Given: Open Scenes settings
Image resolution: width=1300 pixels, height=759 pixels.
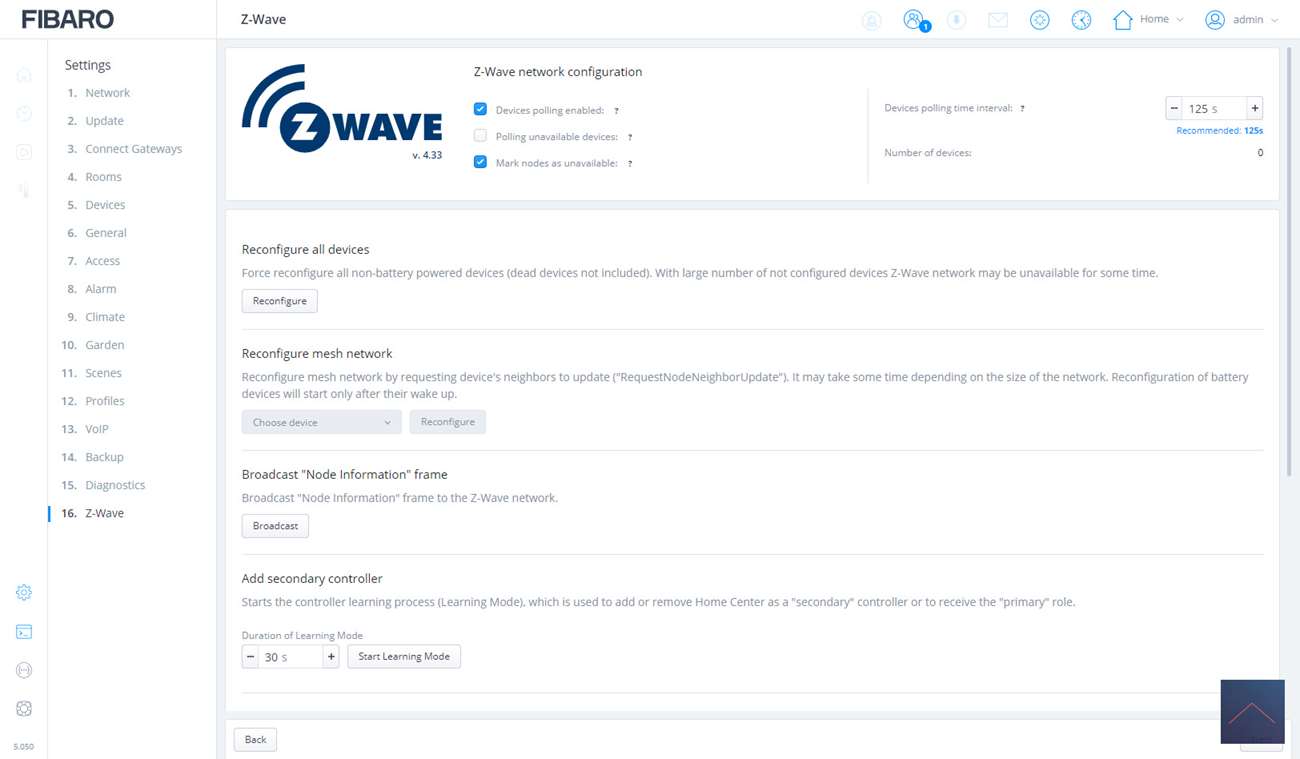Looking at the screenshot, I should tap(103, 373).
